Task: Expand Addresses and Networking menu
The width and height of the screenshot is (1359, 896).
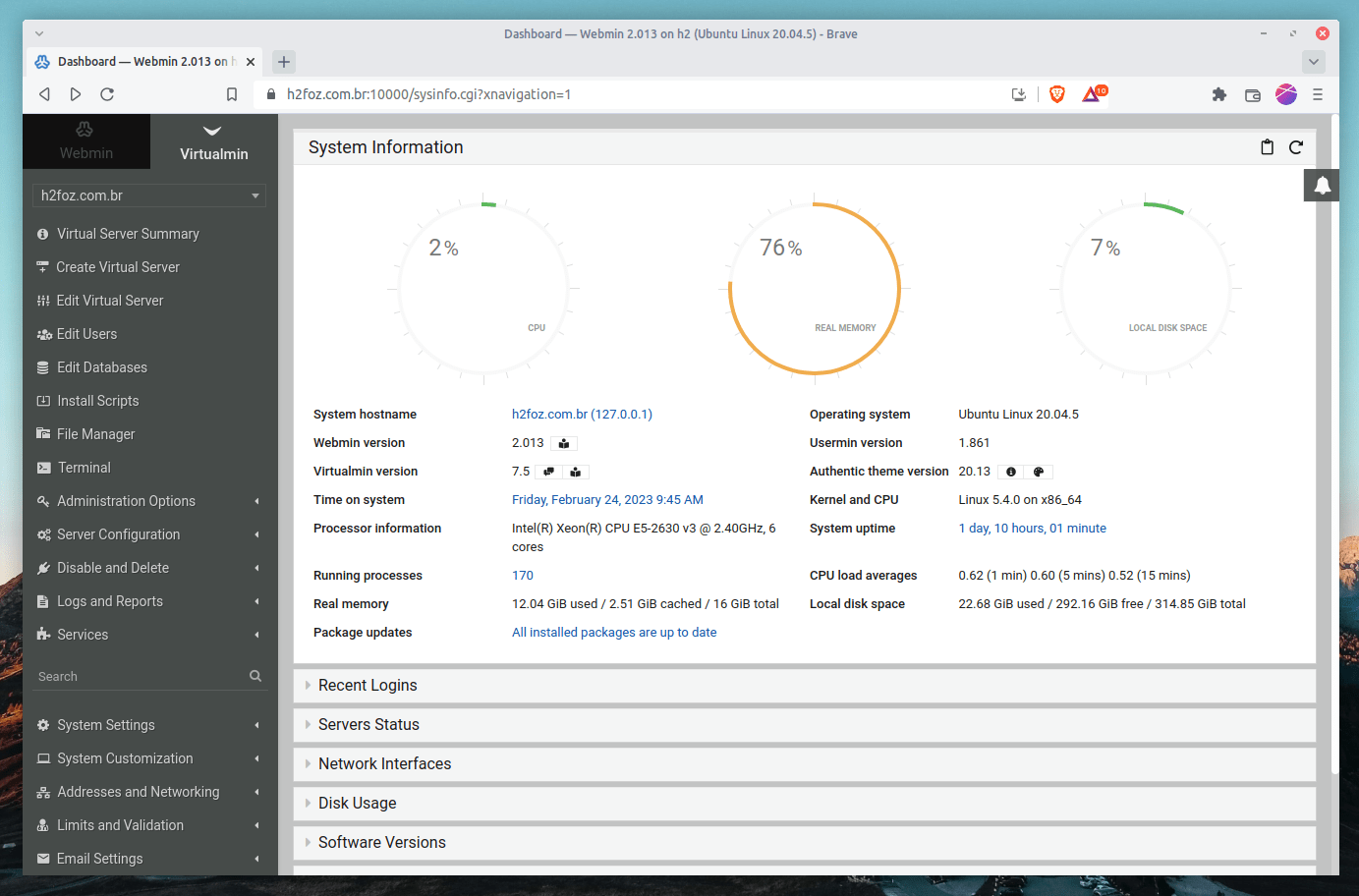Action: pyautogui.click(x=149, y=792)
